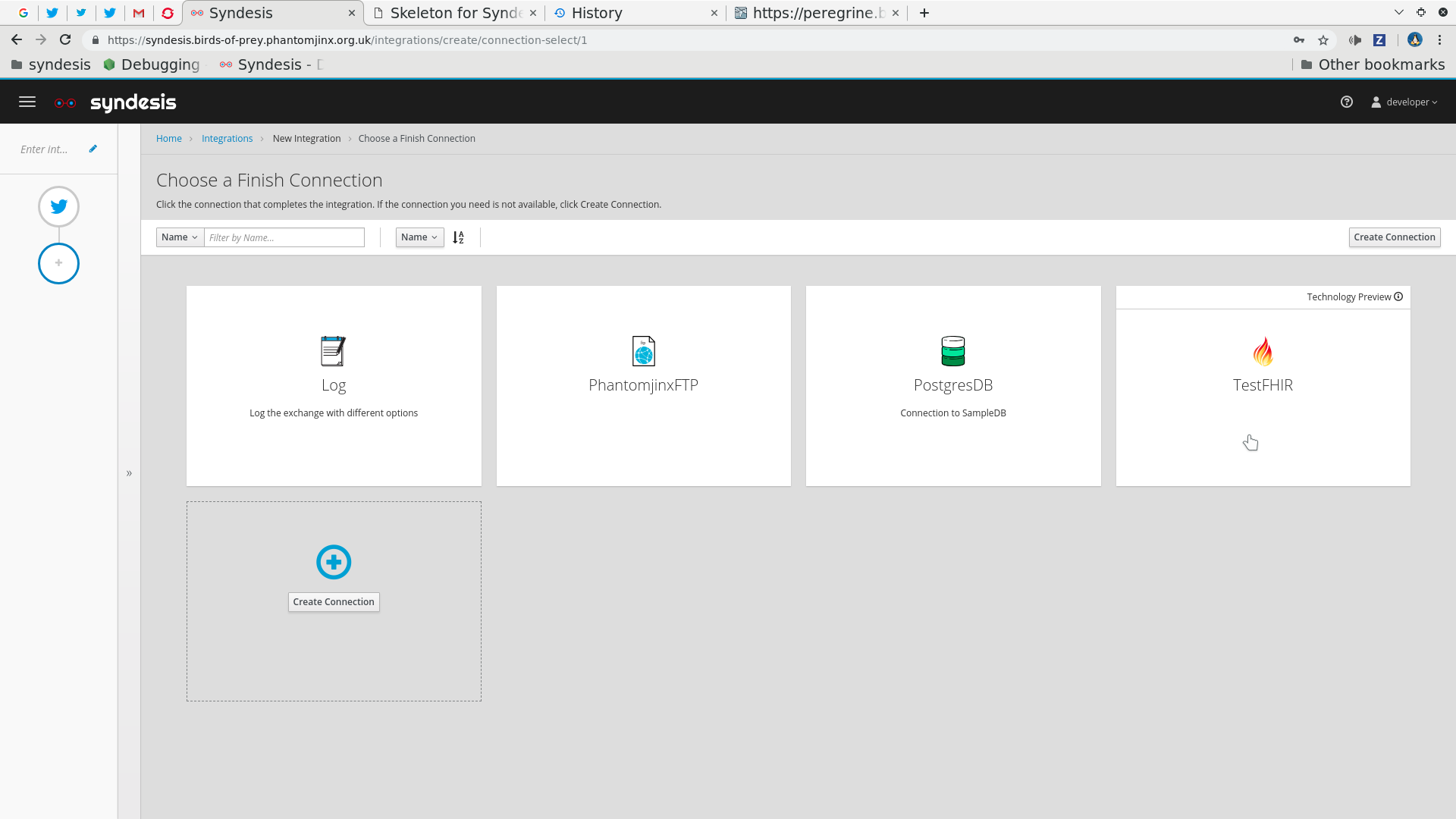Click the Technology Preview info icon

tap(1398, 297)
